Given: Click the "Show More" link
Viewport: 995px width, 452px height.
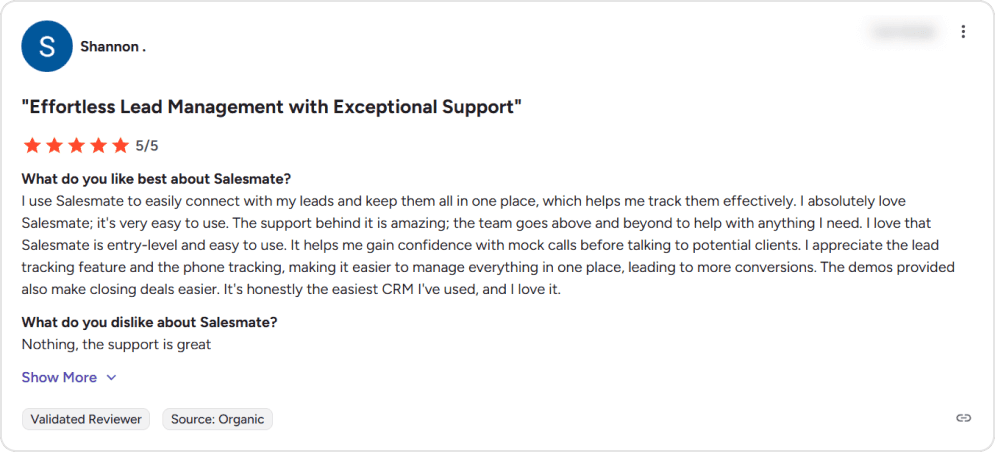Looking at the screenshot, I should pos(59,378).
